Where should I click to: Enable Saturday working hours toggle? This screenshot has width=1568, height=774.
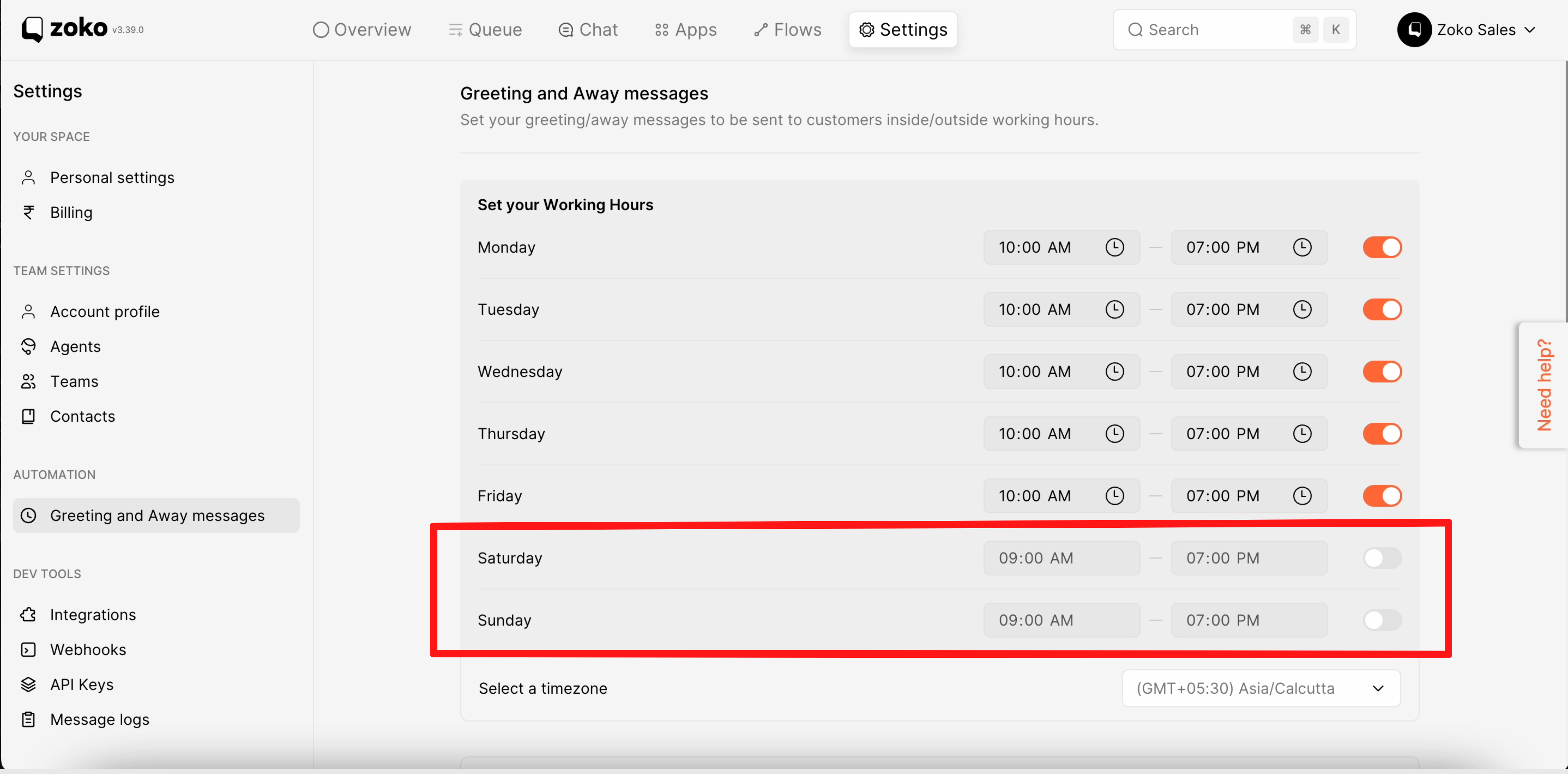click(x=1382, y=557)
